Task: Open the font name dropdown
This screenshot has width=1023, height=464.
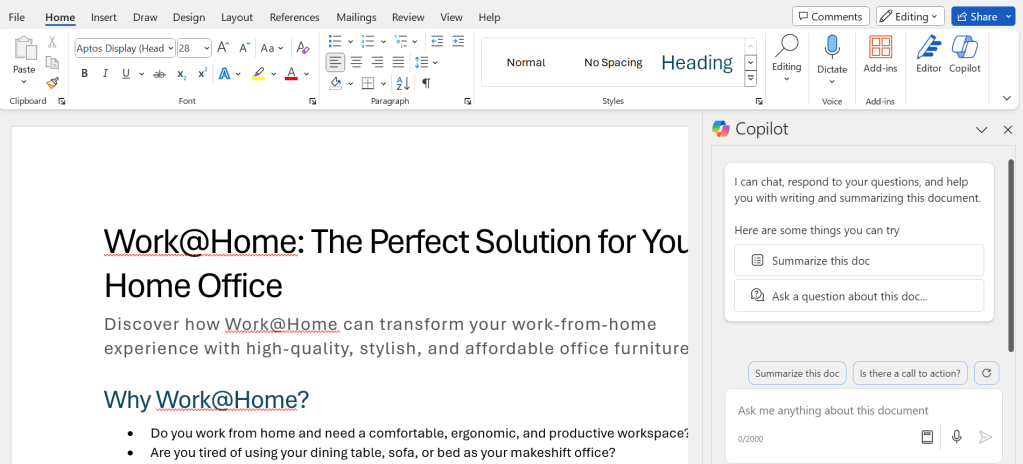Action: coord(170,48)
